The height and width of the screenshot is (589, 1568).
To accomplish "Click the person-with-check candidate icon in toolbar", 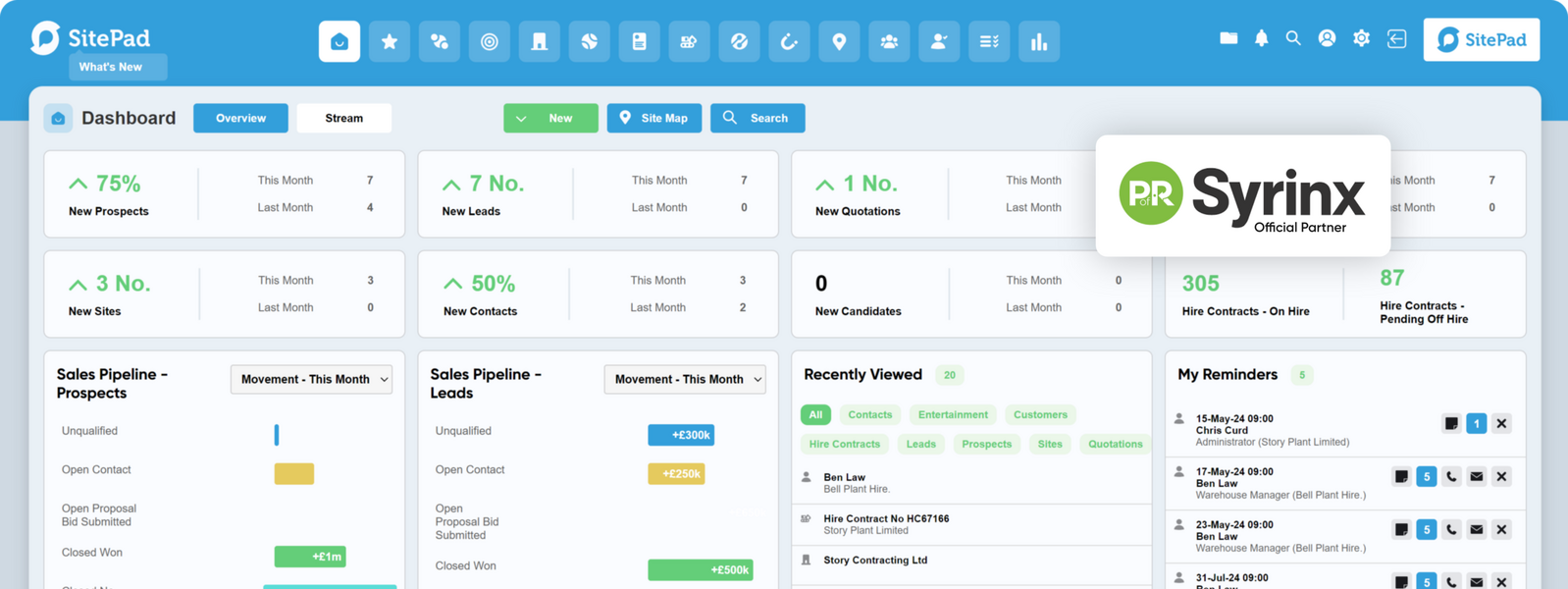I will coord(939,41).
